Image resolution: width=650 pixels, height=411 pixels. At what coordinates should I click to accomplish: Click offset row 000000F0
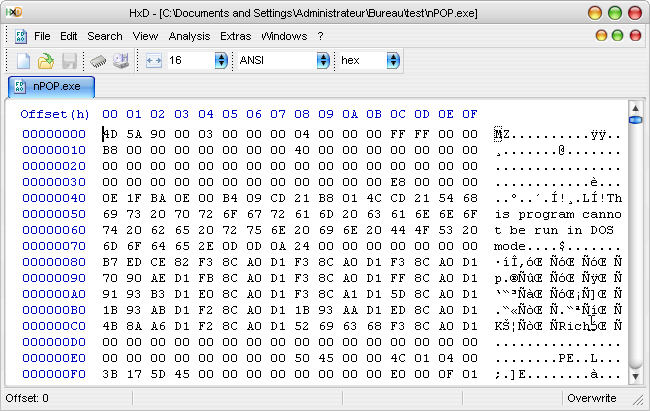(54, 374)
